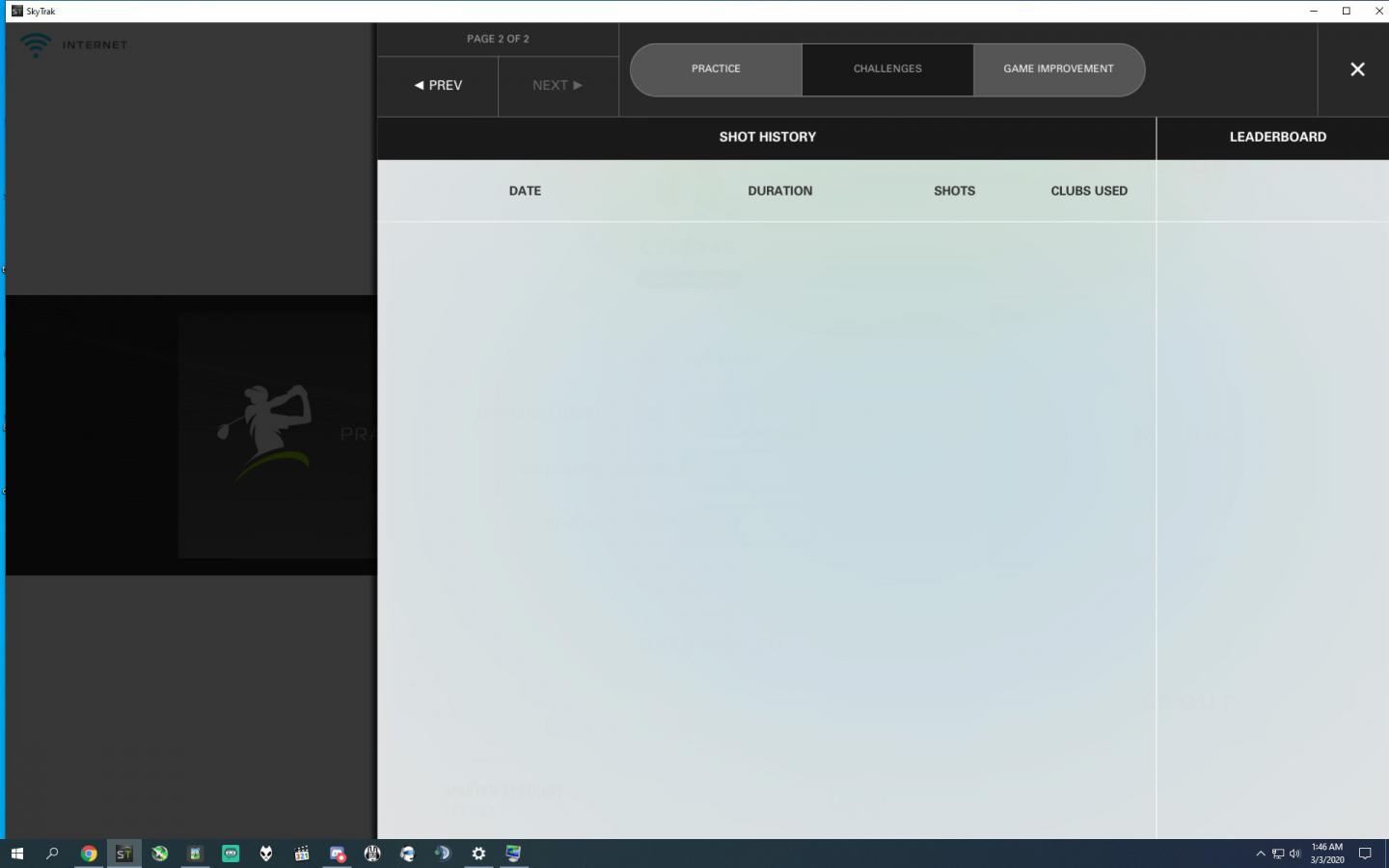Open the SkyTrak ST taskbar icon

click(123, 854)
